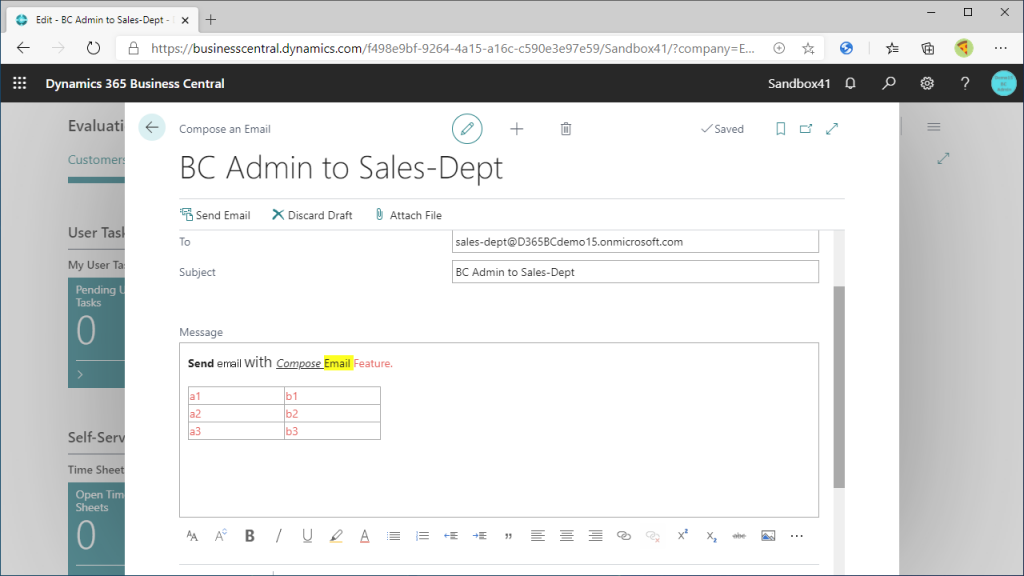Click the Send Email action
This screenshot has height=576, width=1024.
pos(215,215)
